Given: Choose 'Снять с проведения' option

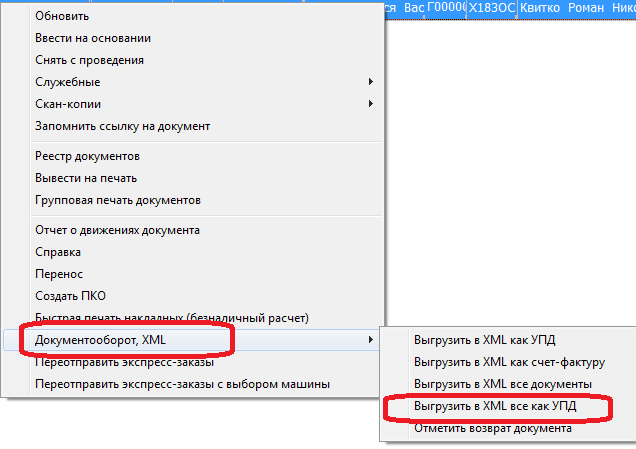Looking at the screenshot, I should [x=89, y=60].
